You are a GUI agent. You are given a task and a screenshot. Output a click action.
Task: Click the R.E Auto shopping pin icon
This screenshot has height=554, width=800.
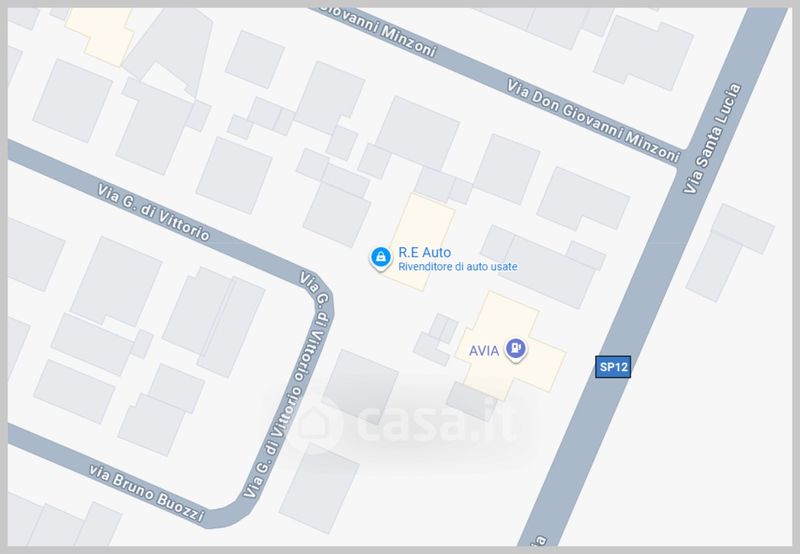381,258
